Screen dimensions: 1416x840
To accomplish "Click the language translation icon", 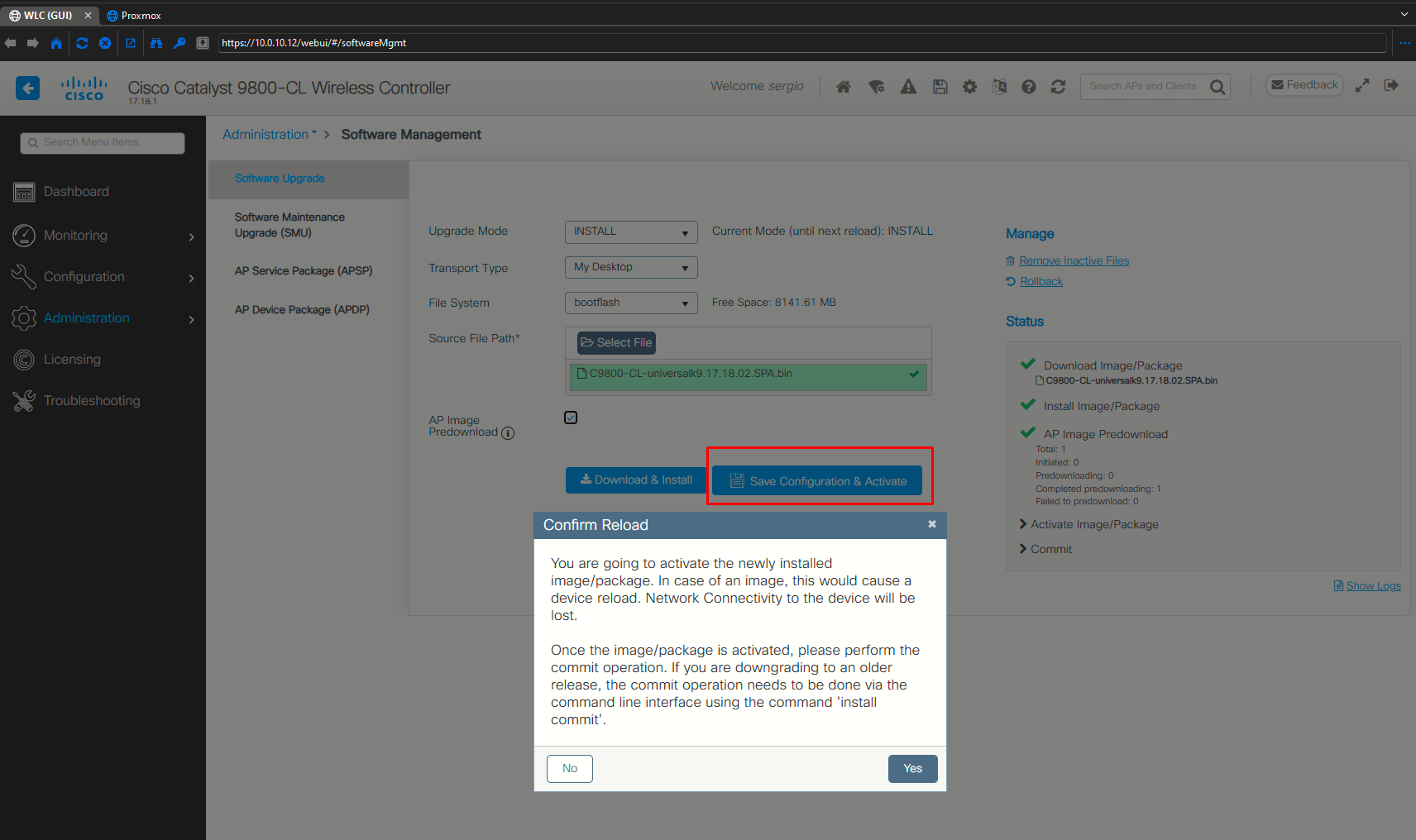I will point(999,87).
